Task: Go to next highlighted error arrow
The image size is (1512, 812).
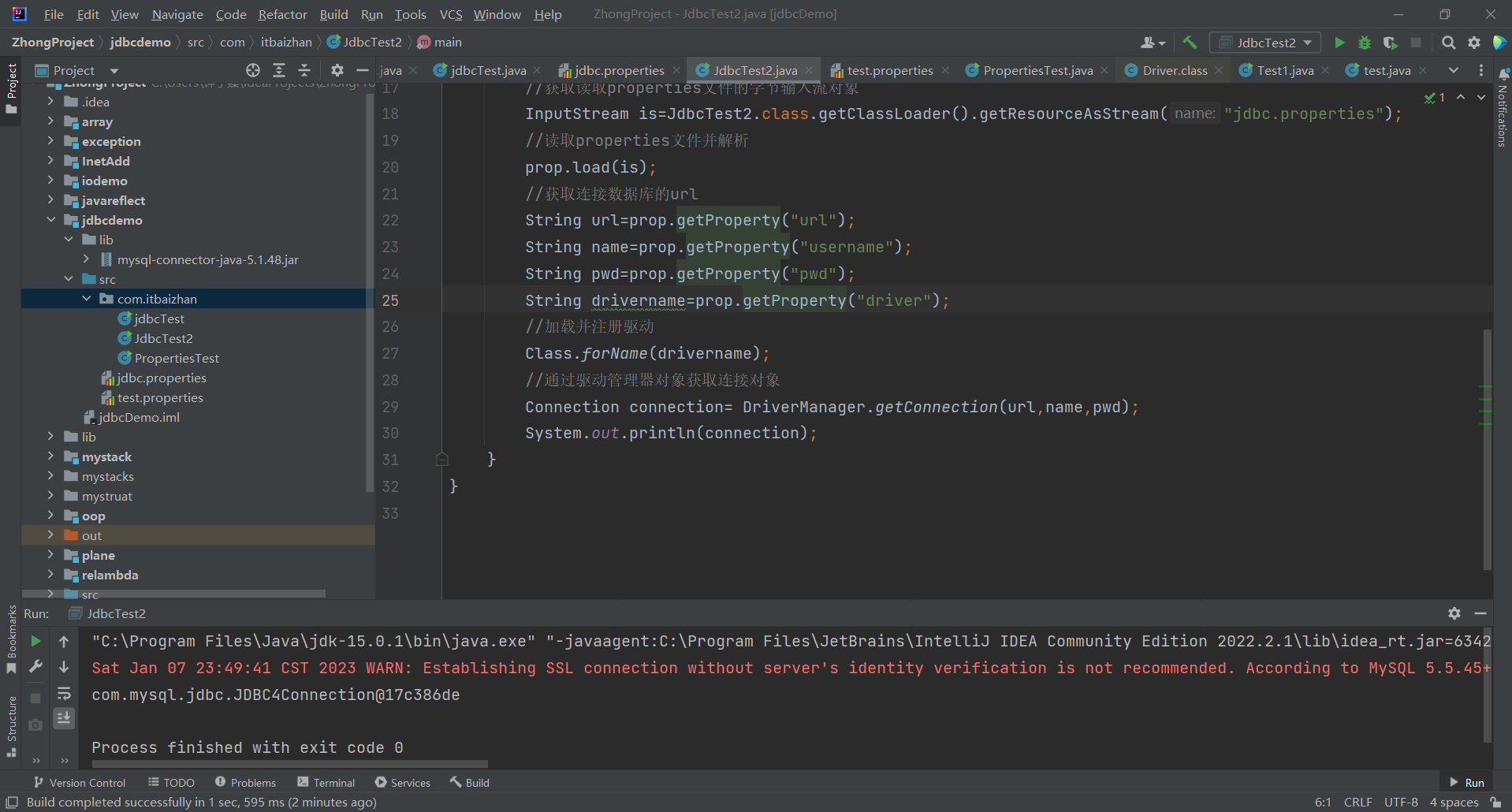Action: tap(1481, 97)
